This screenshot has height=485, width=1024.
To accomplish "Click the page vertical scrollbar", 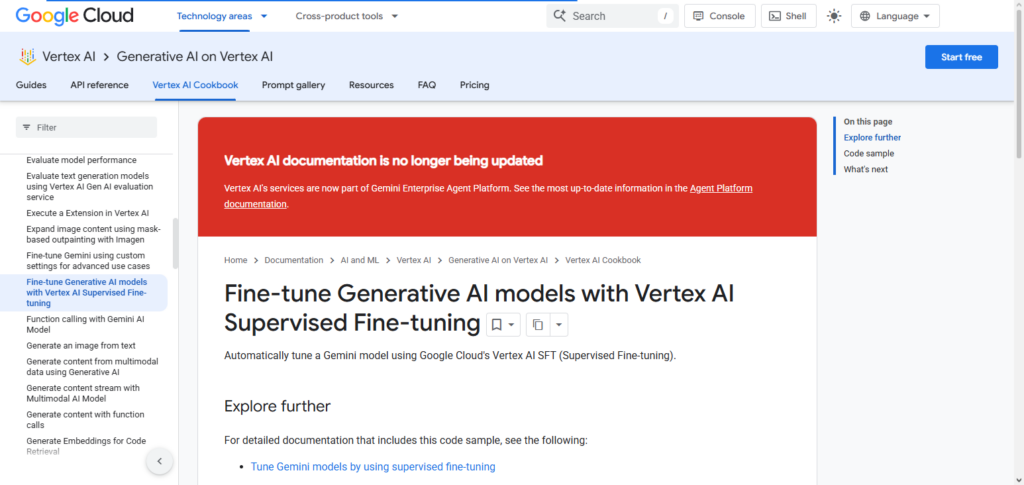I will 1019,85.
